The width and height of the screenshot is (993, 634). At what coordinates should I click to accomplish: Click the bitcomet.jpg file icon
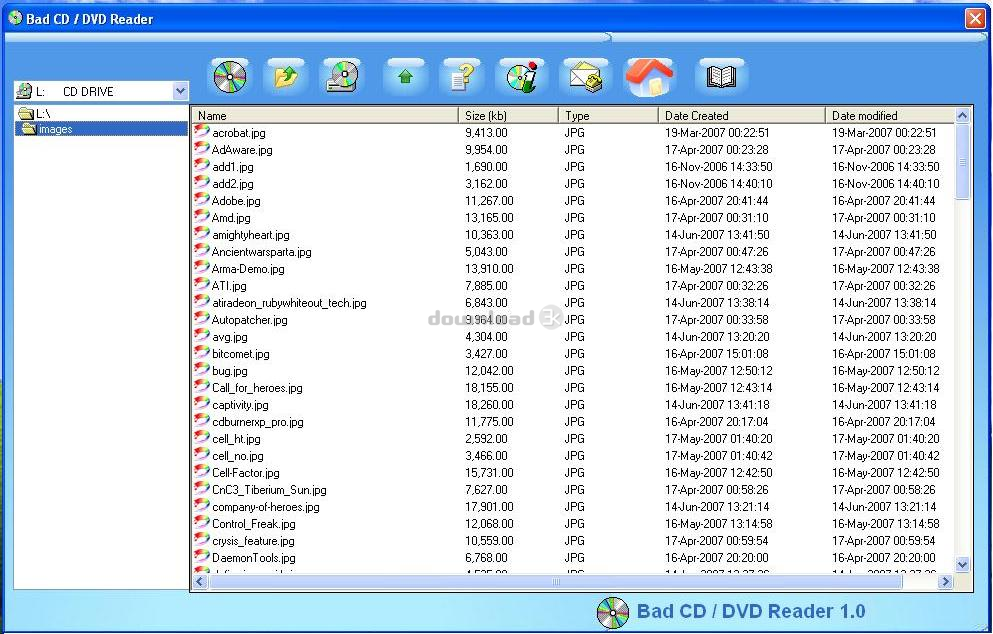[x=201, y=353]
